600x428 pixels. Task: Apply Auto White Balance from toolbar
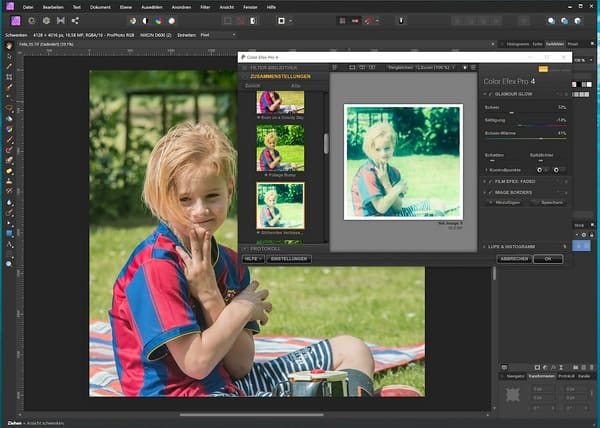[x=172, y=21]
